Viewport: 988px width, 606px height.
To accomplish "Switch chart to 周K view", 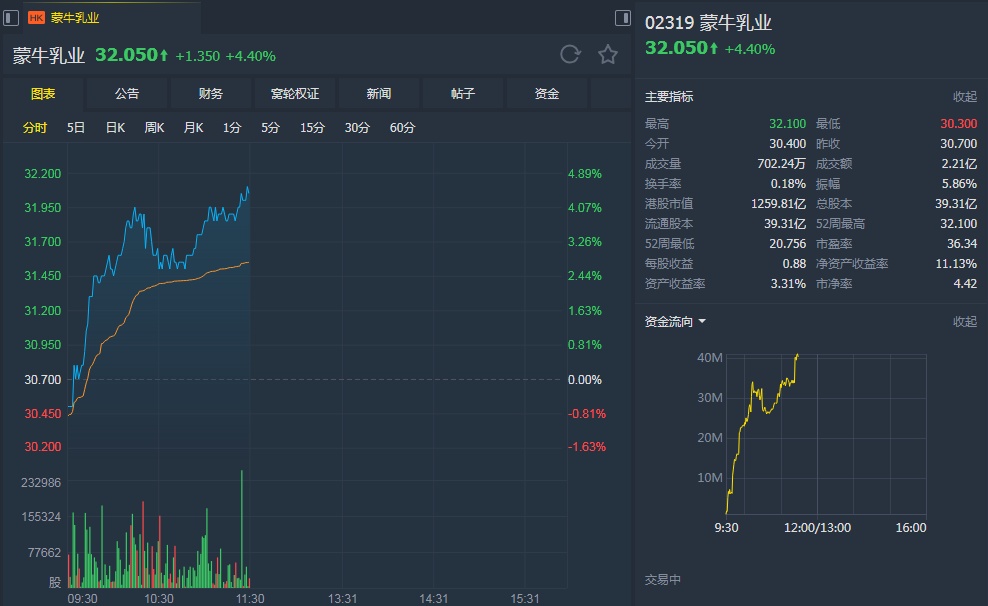I will point(154,128).
